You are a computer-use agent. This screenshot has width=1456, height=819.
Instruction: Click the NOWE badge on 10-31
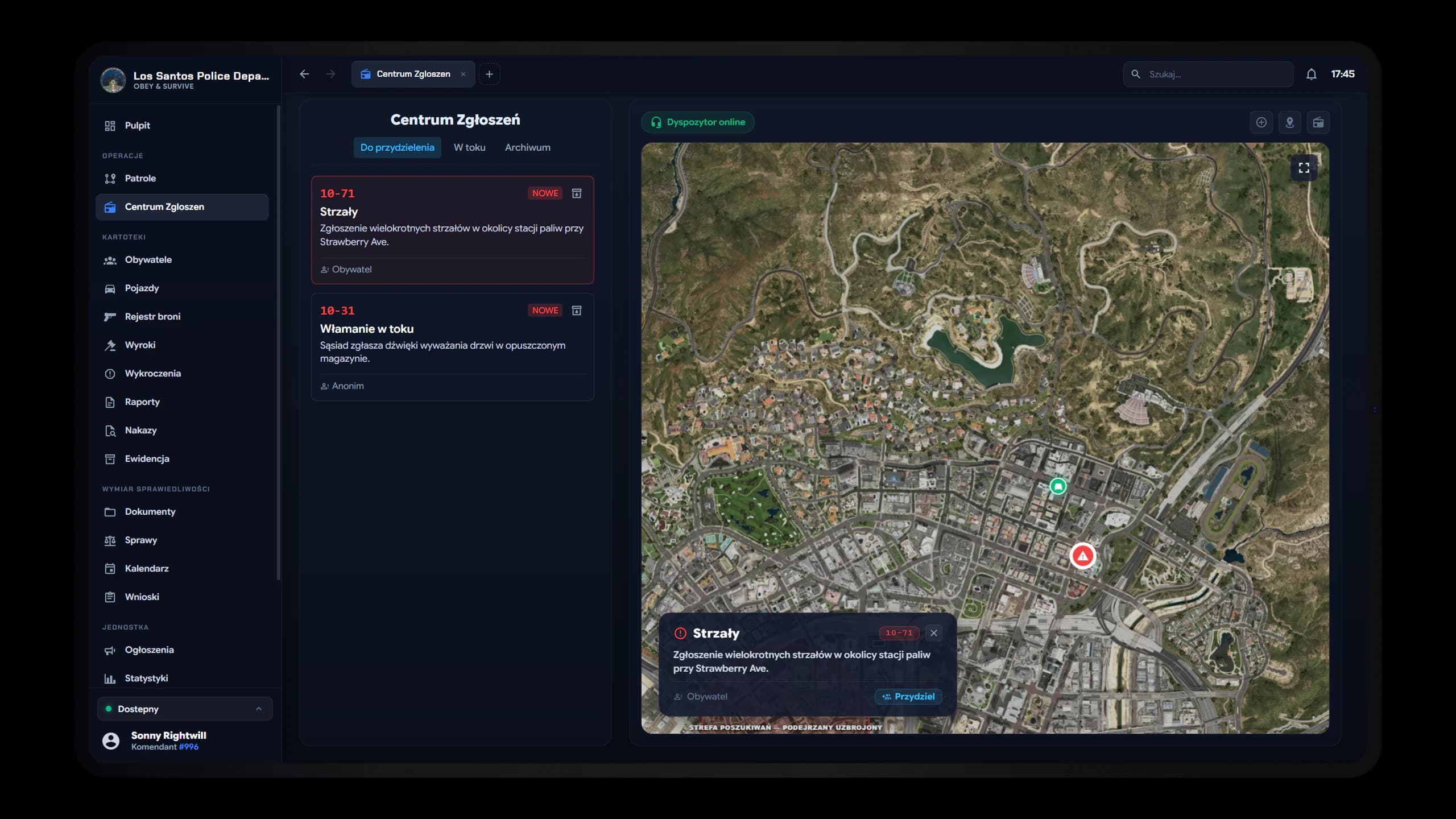pos(545,311)
